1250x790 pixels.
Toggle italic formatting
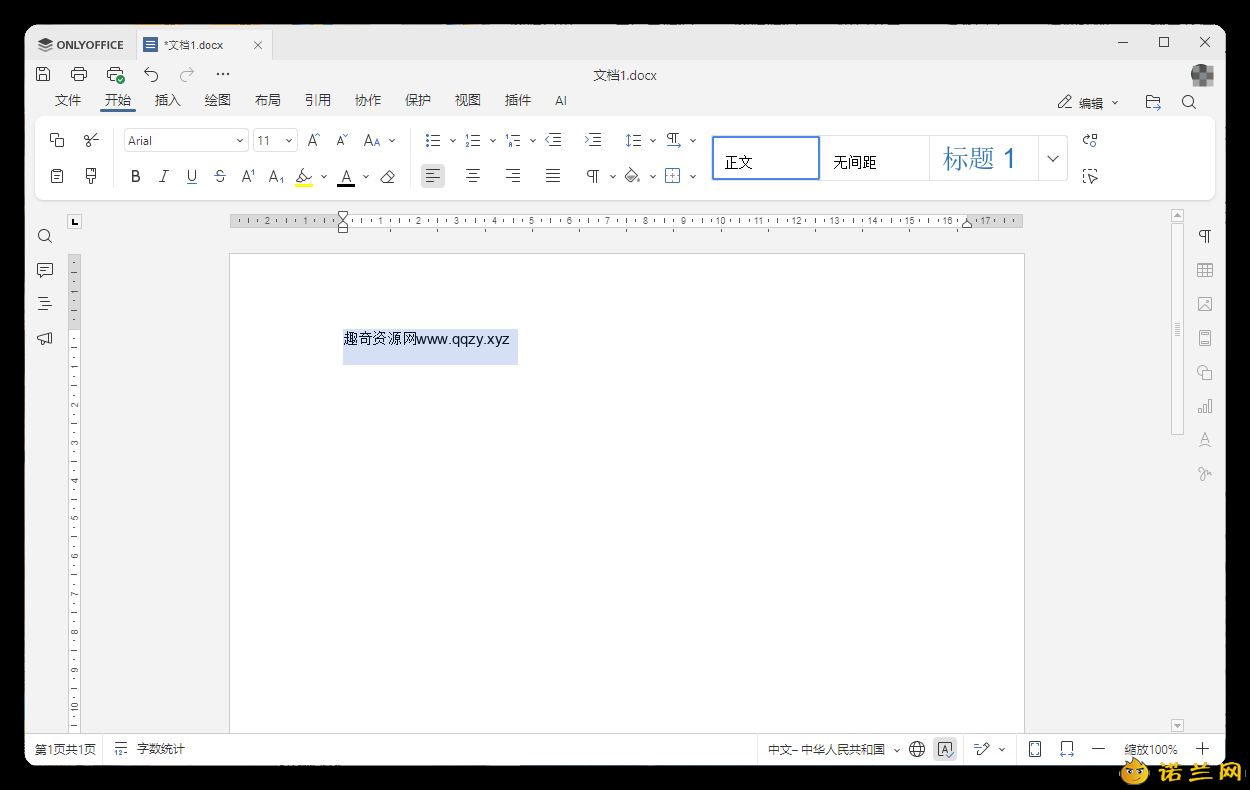pyautogui.click(x=164, y=176)
